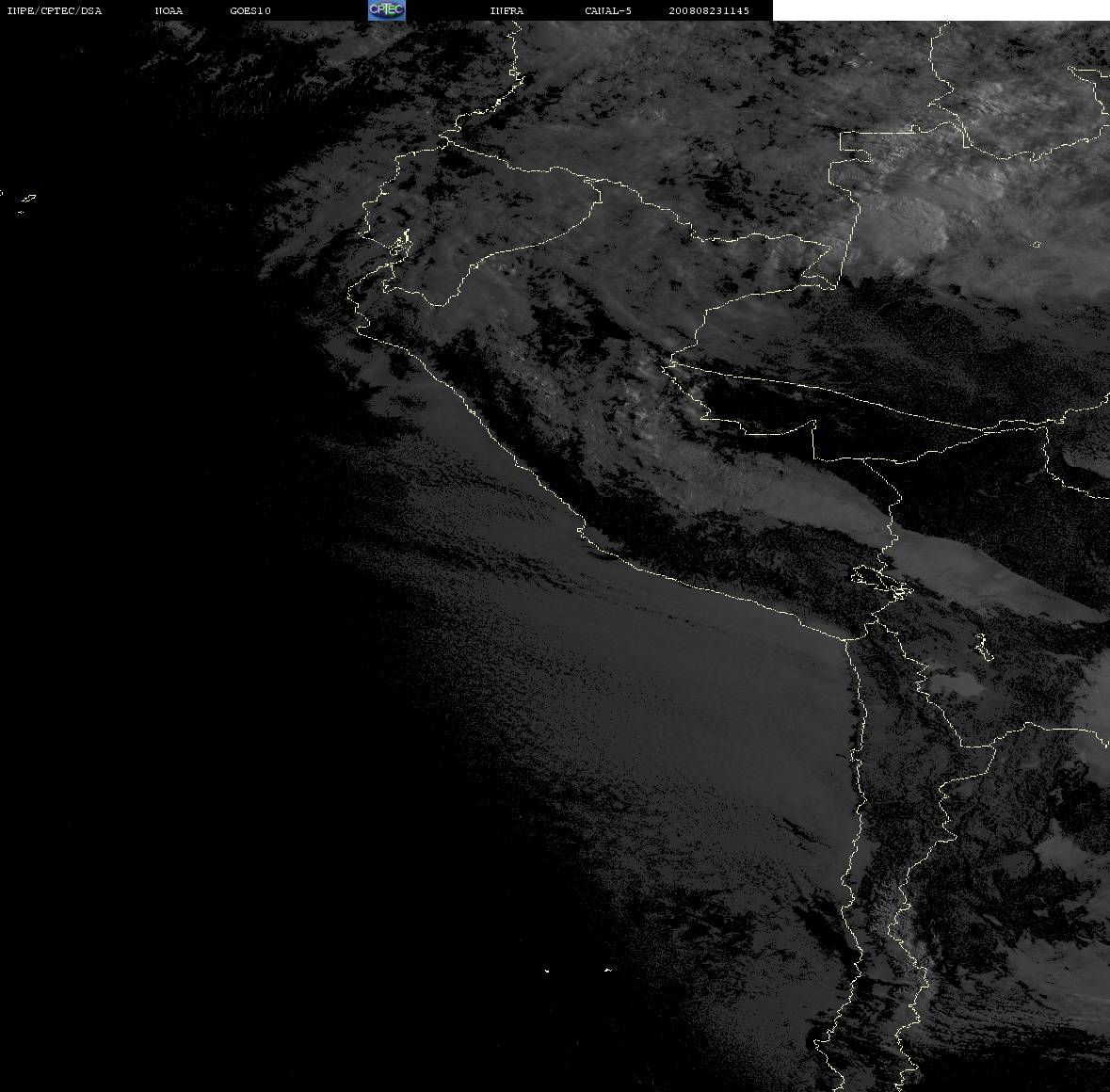Select the INFRA channel type label

(507, 10)
